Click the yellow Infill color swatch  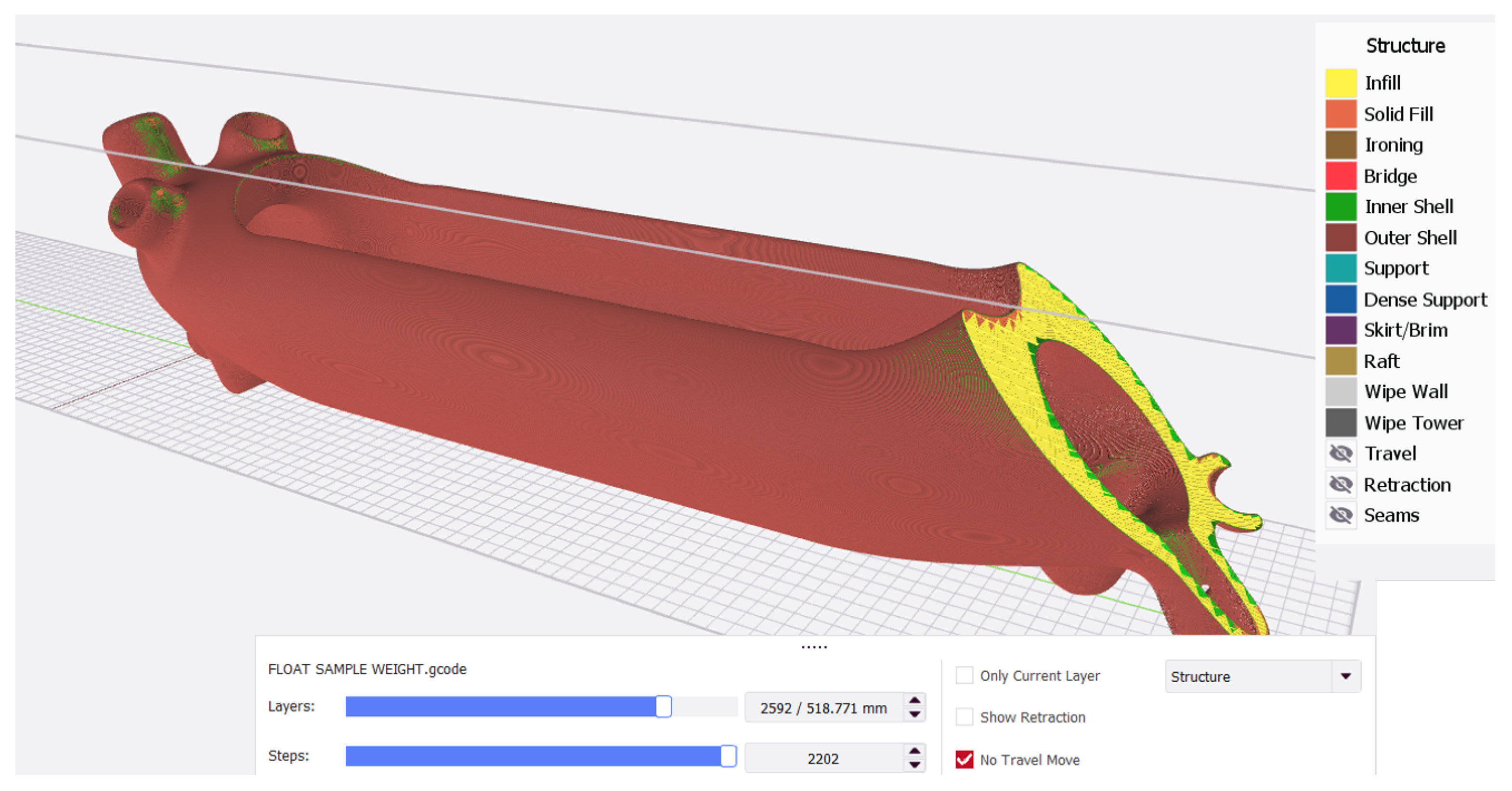[x=1341, y=83]
